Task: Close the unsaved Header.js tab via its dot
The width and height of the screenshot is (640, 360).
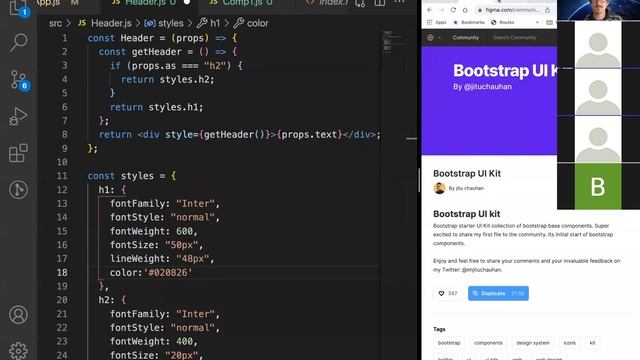Action: 187,2
